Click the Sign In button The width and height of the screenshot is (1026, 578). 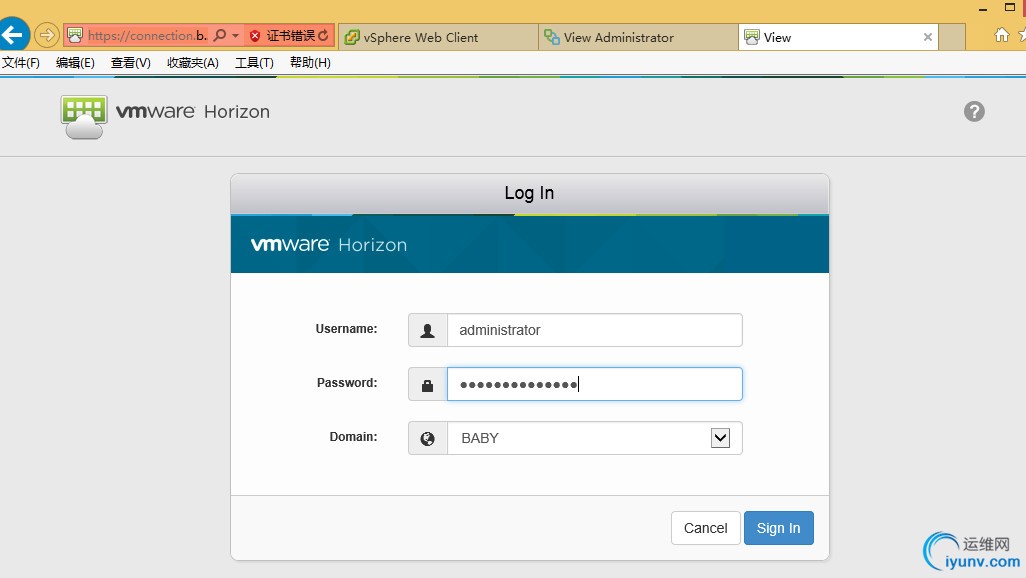[x=779, y=528]
